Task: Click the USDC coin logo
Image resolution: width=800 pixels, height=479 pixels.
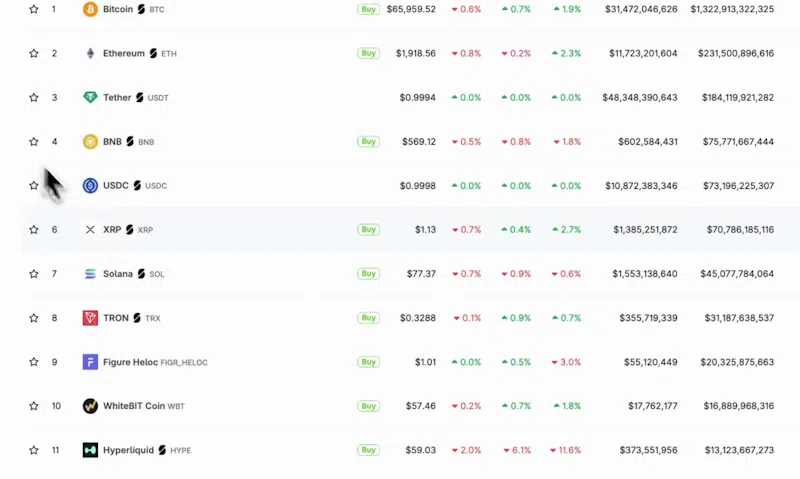Action: tap(90, 186)
